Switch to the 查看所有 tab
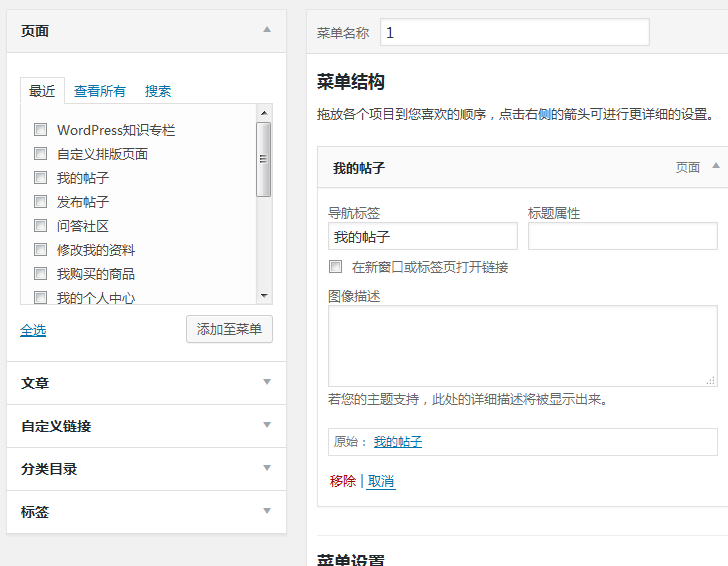Image resolution: width=728 pixels, height=566 pixels. [100, 91]
